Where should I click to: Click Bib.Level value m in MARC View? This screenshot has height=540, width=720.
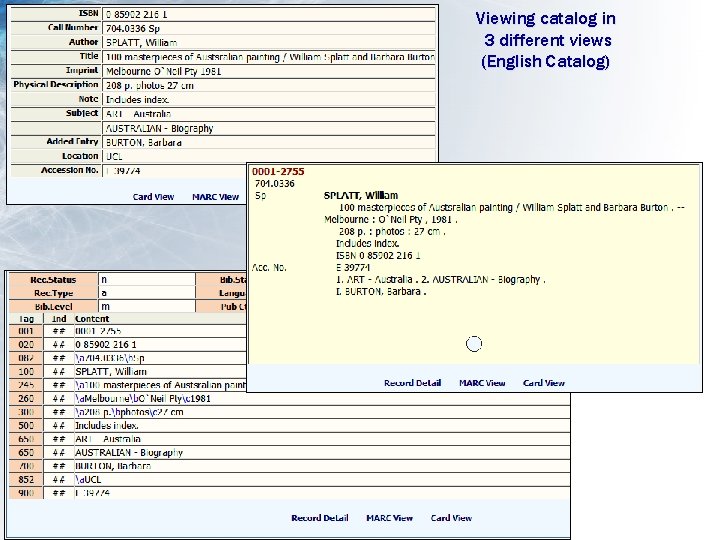pyautogui.click(x=146, y=306)
